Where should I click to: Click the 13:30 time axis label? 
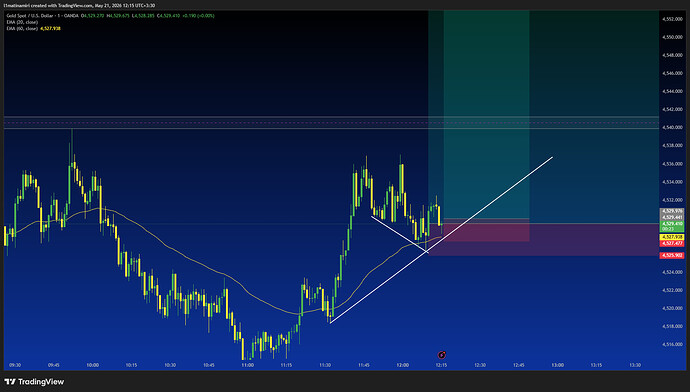(635, 365)
